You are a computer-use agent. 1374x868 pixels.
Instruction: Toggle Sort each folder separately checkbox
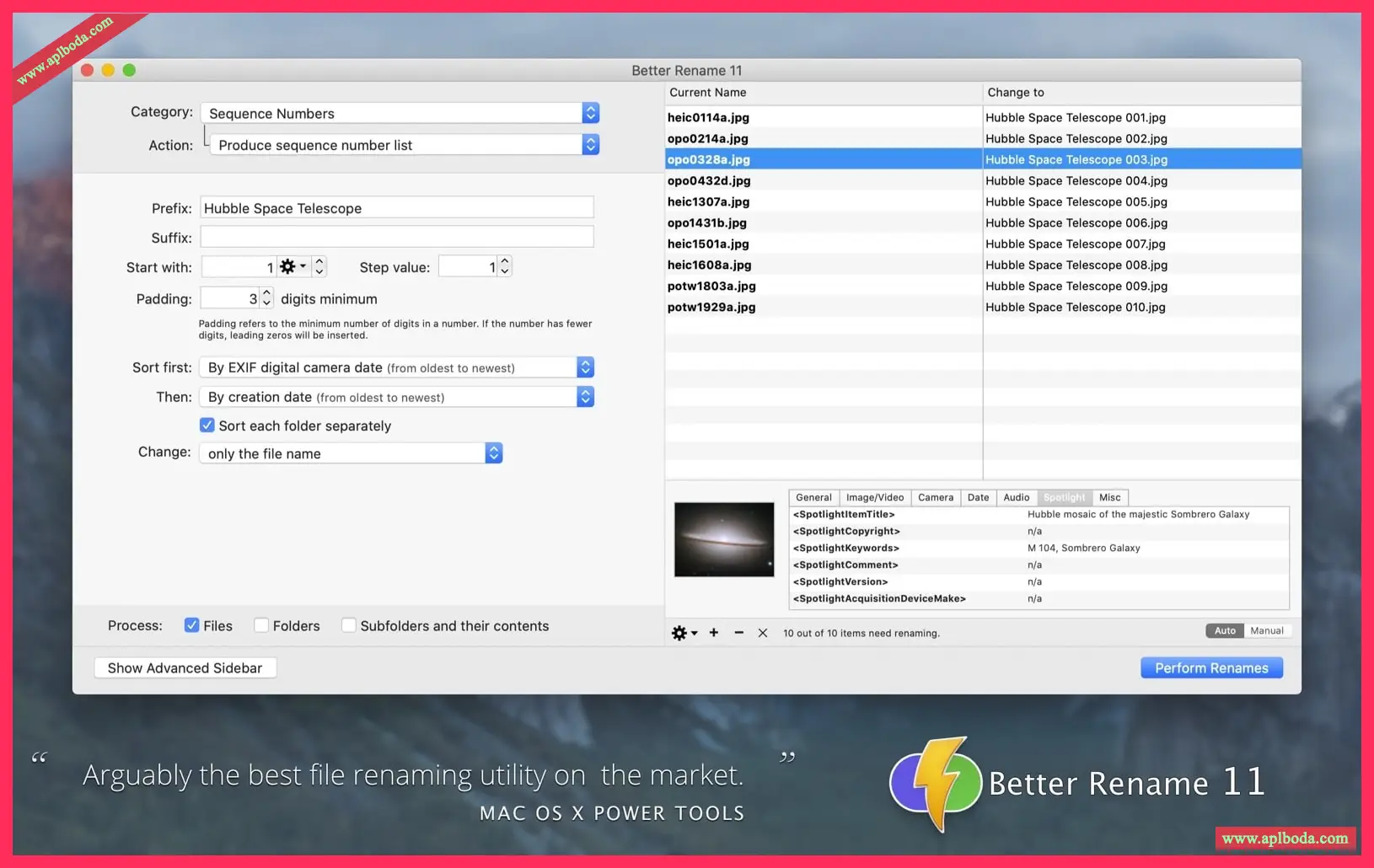tap(207, 426)
